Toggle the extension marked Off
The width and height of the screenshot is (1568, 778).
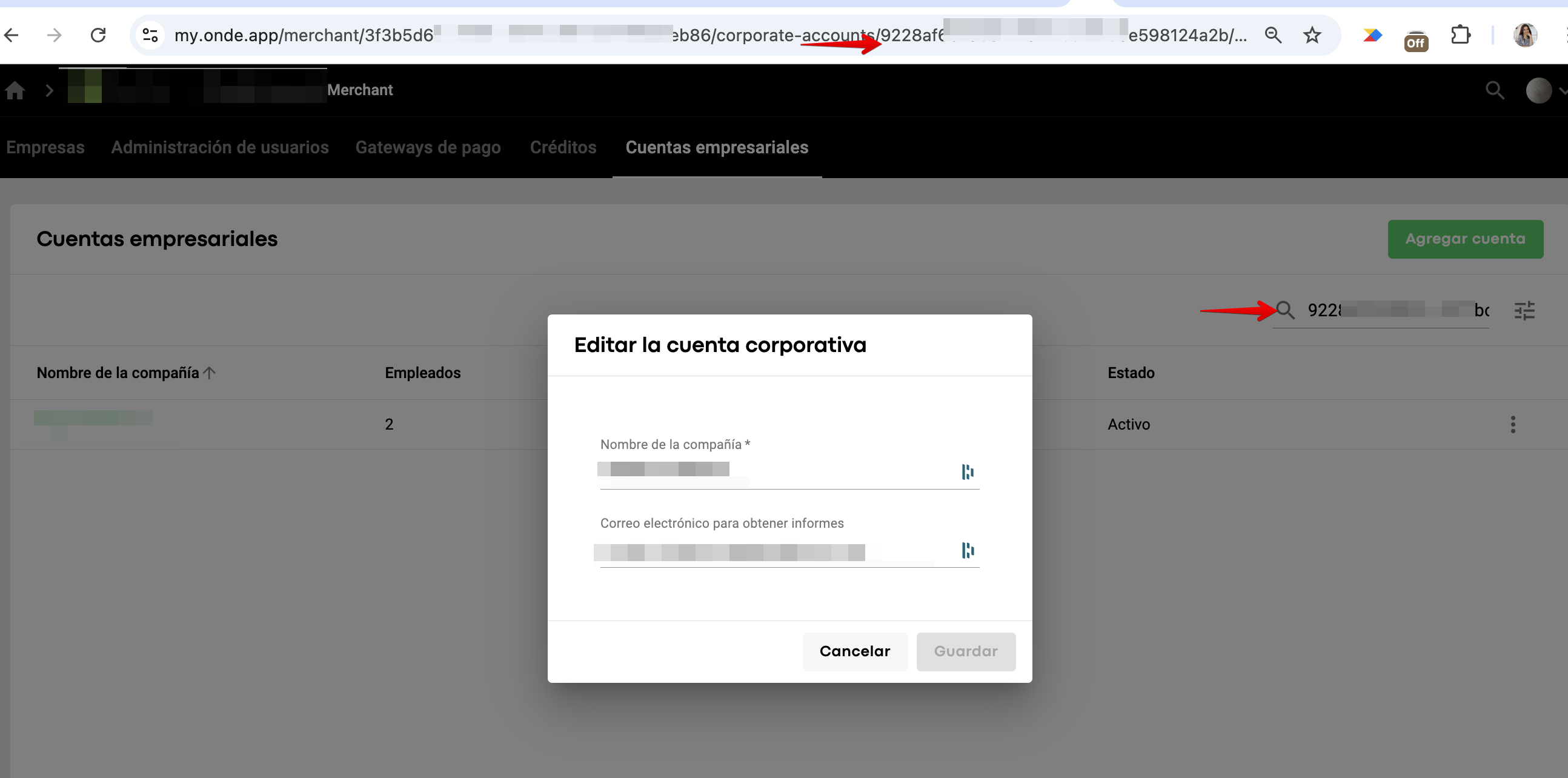point(1416,40)
